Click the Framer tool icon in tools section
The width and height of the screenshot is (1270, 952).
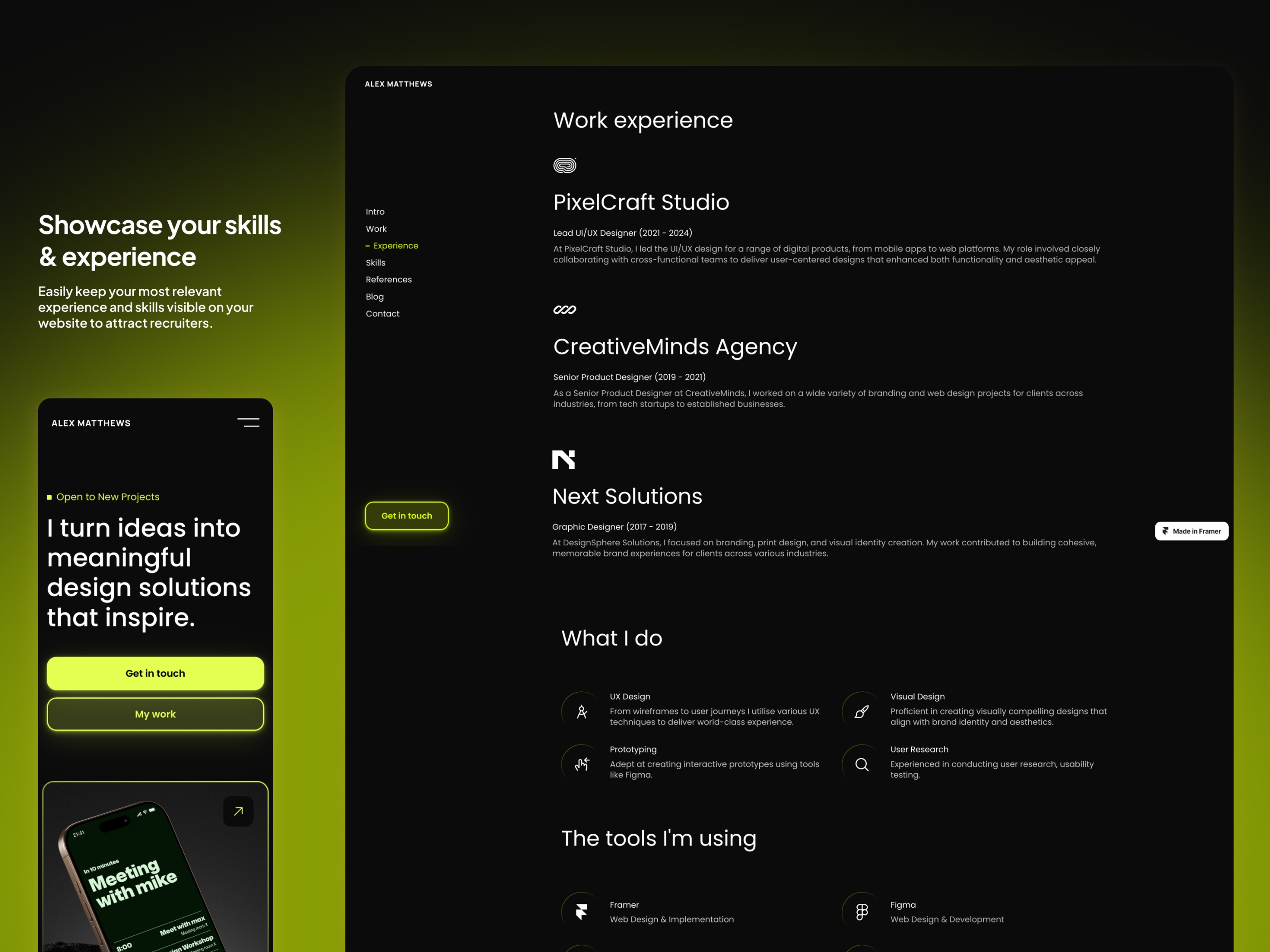(583, 911)
